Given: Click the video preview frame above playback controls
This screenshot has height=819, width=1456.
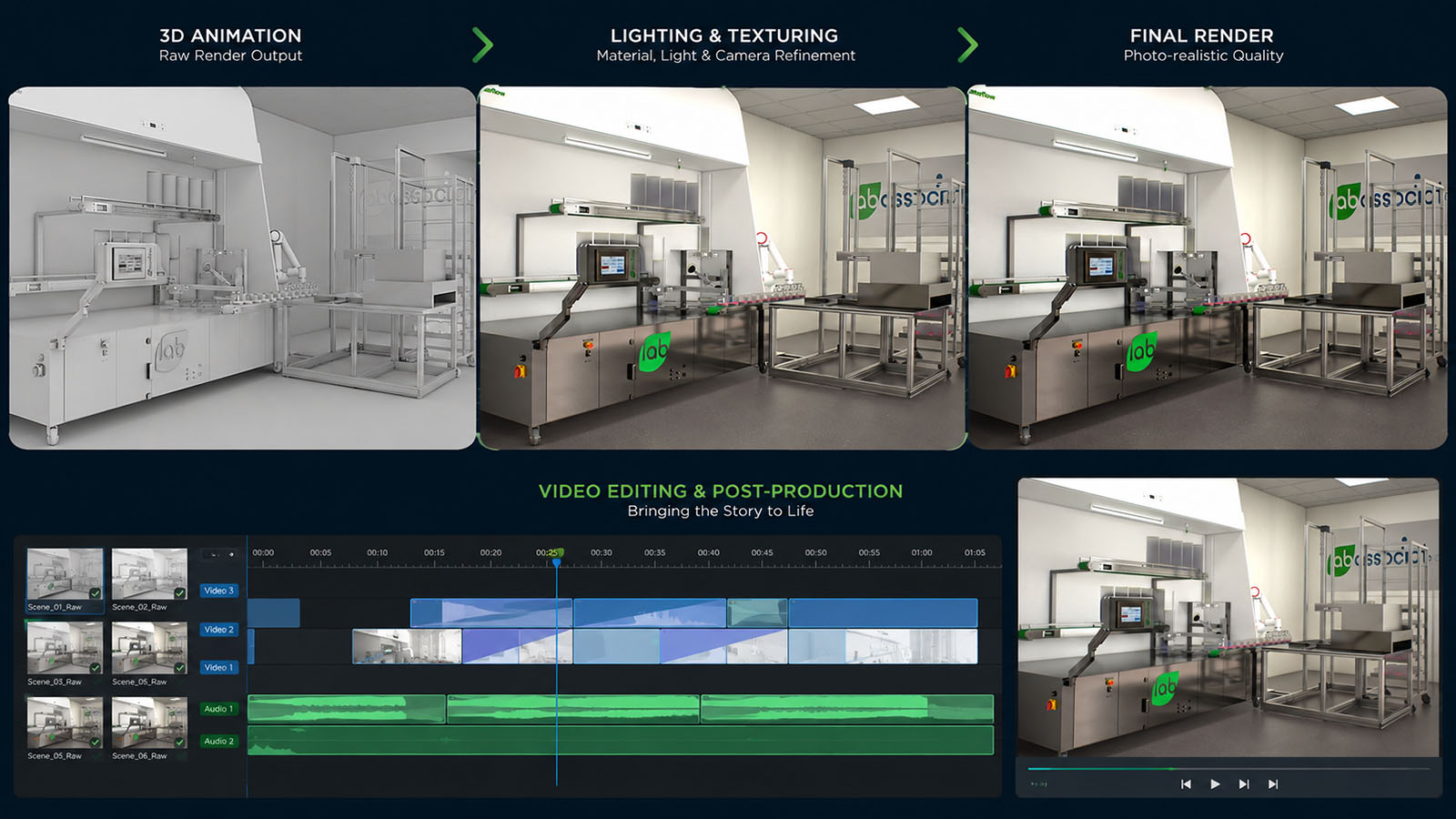Looking at the screenshot, I should [1228, 617].
